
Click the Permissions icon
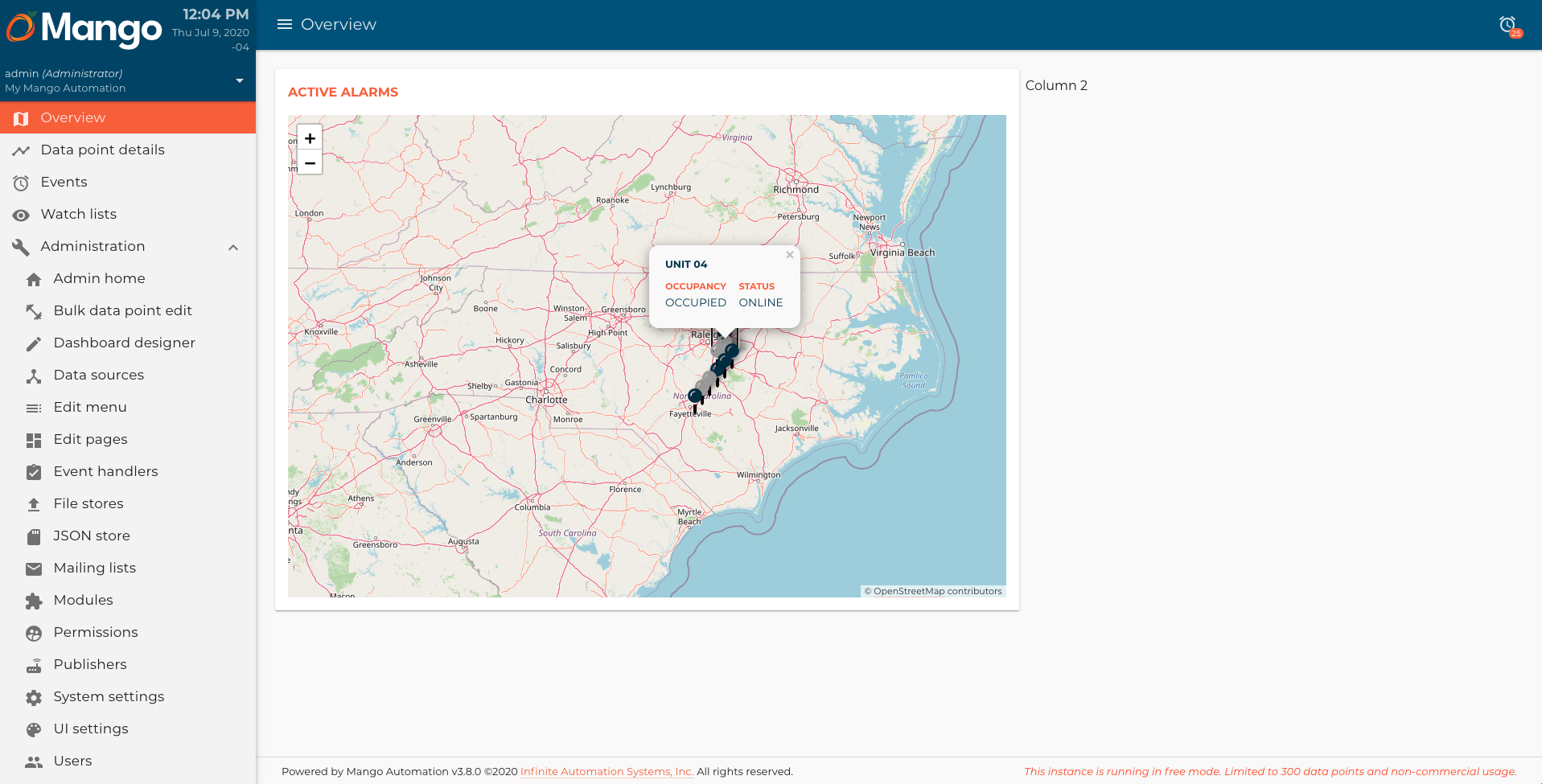click(34, 633)
